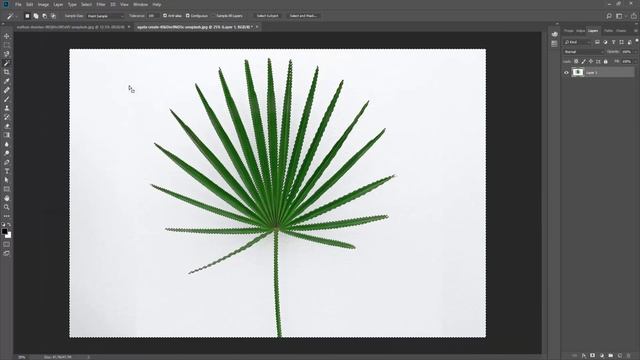Select the Healing Brush tool
The width and height of the screenshot is (640, 360).
coord(7,90)
